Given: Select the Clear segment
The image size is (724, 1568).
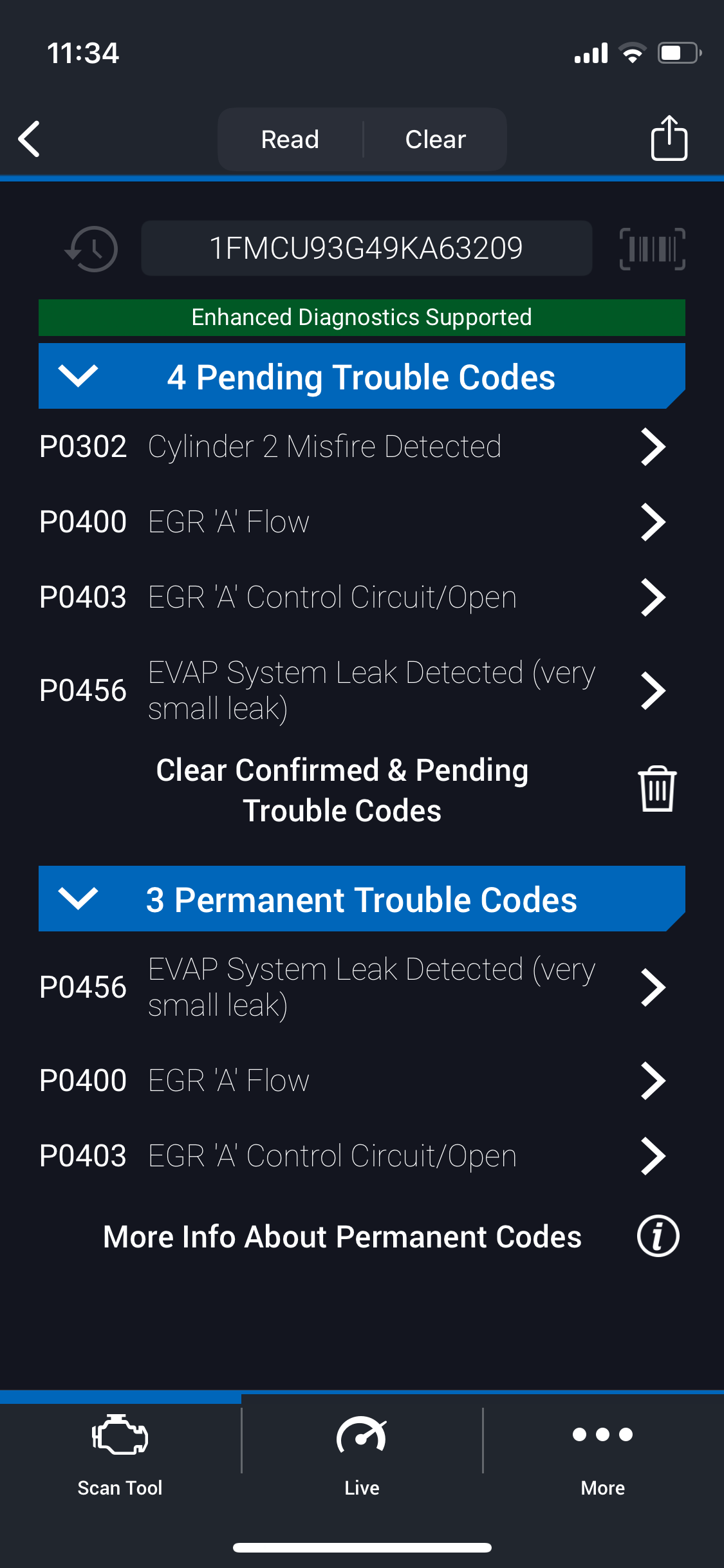Looking at the screenshot, I should point(436,139).
